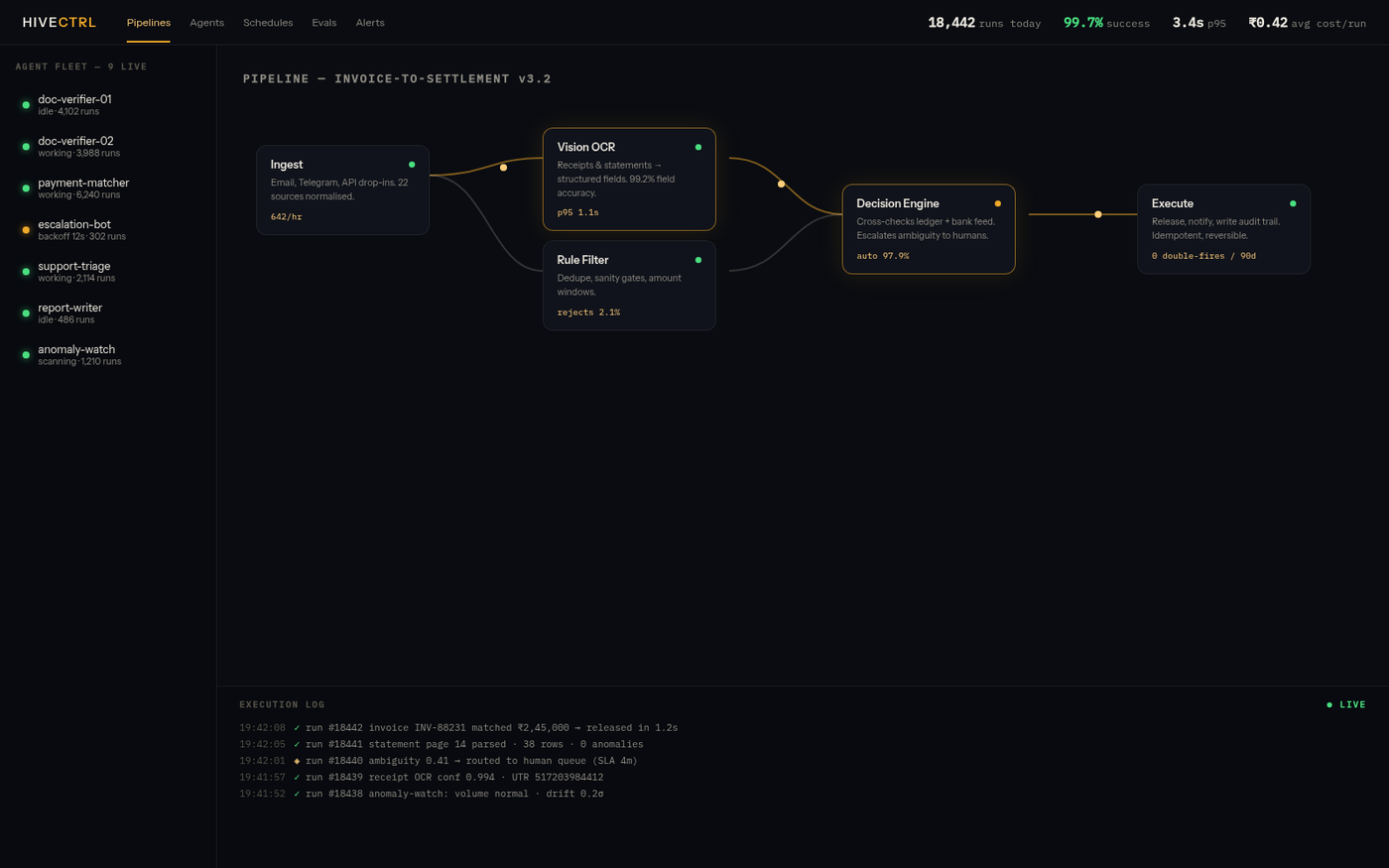Go to the Evals tab

324,22
